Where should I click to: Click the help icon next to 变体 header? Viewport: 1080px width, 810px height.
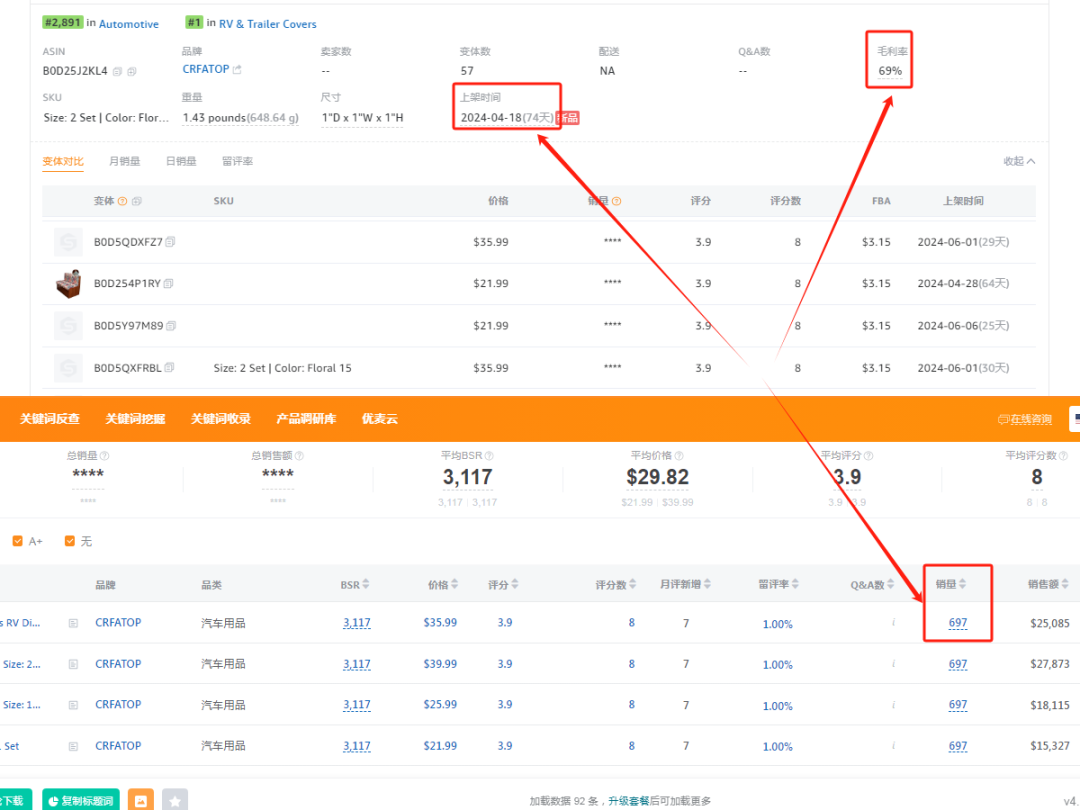click(x=123, y=201)
